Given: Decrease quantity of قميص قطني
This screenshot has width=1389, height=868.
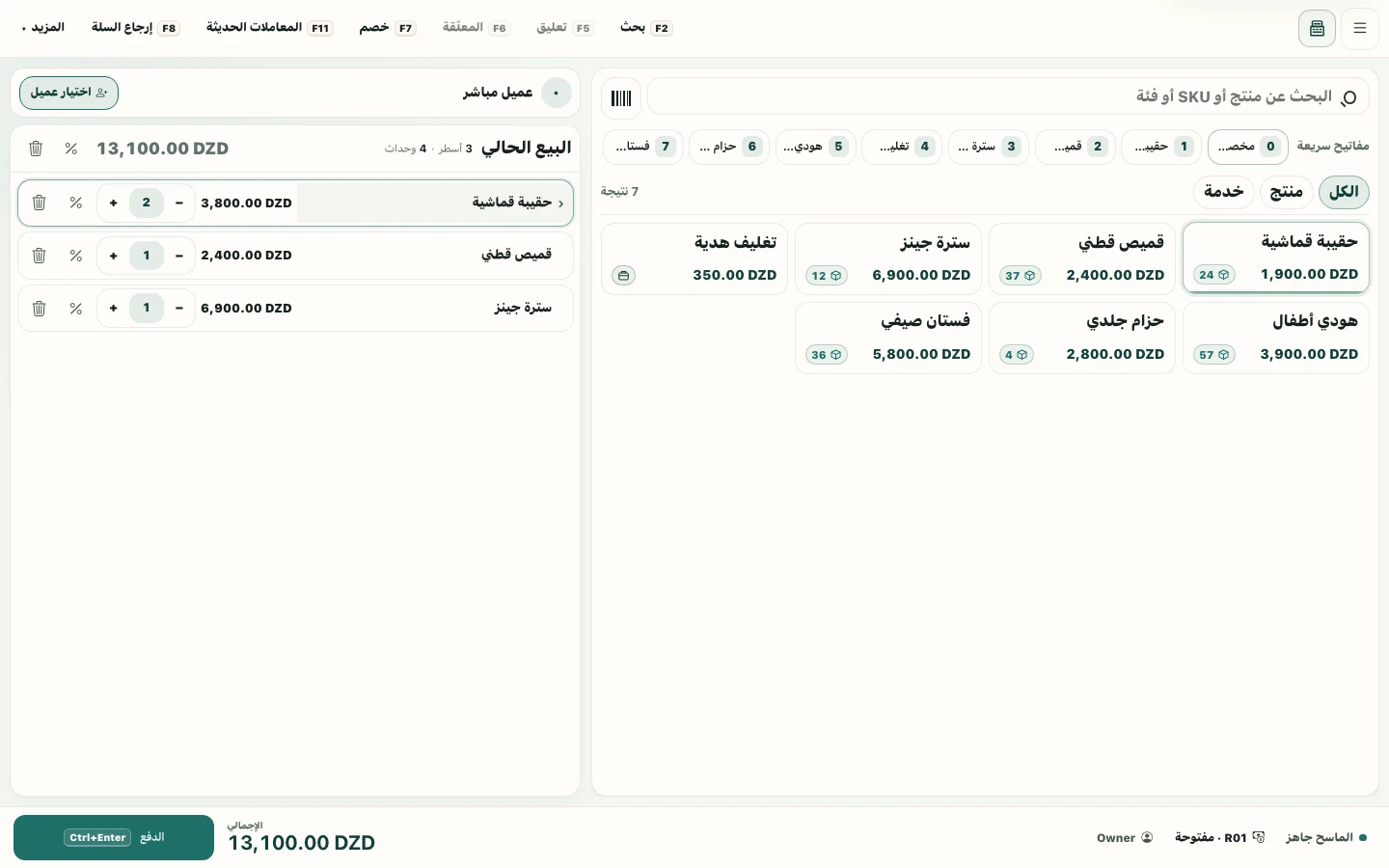Looking at the screenshot, I should coord(179,256).
